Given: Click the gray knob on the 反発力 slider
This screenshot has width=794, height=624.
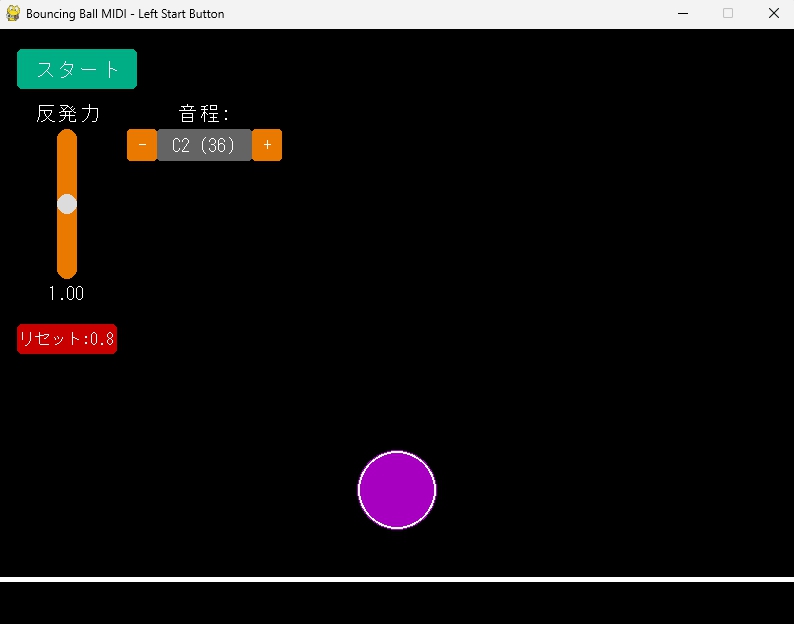Looking at the screenshot, I should (x=67, y=204).
